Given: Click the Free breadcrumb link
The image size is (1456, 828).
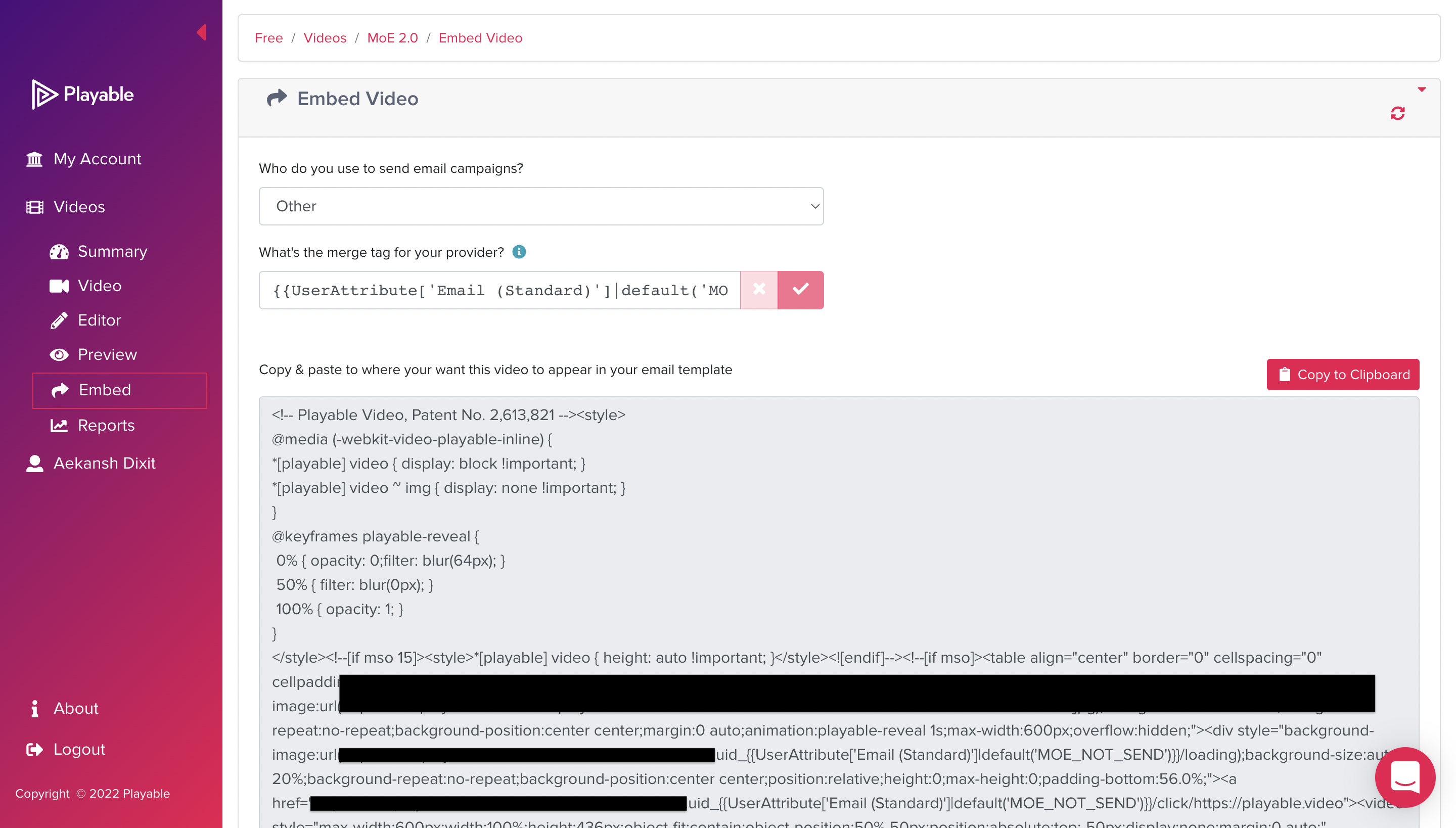Looking at the screenshot, I should coord(268,38).
